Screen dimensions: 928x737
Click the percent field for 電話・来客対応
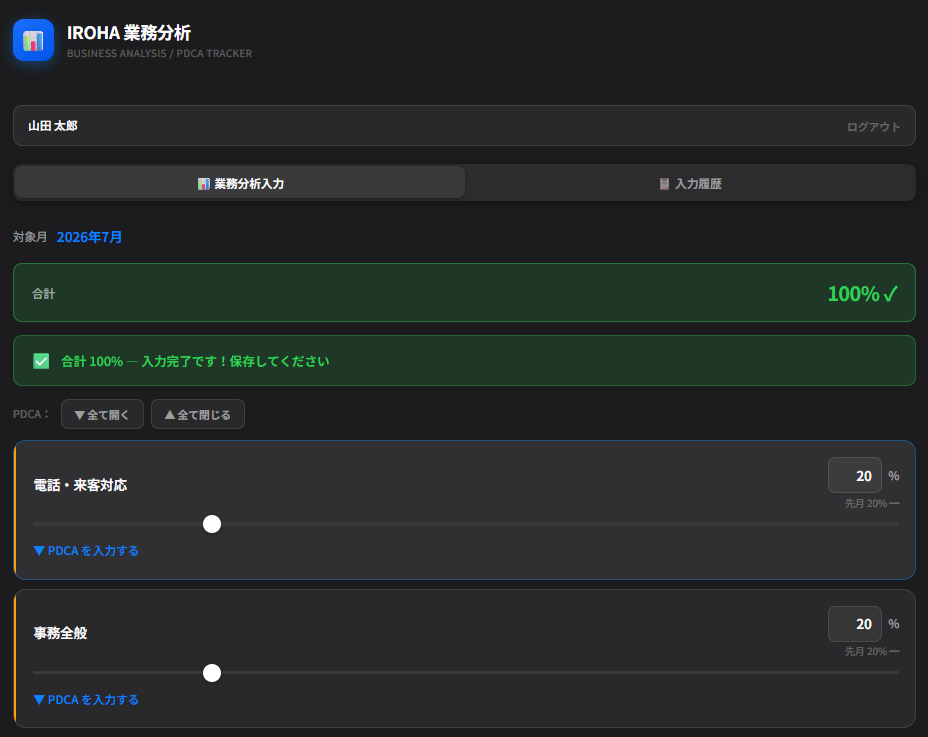[x=855, y=475]
